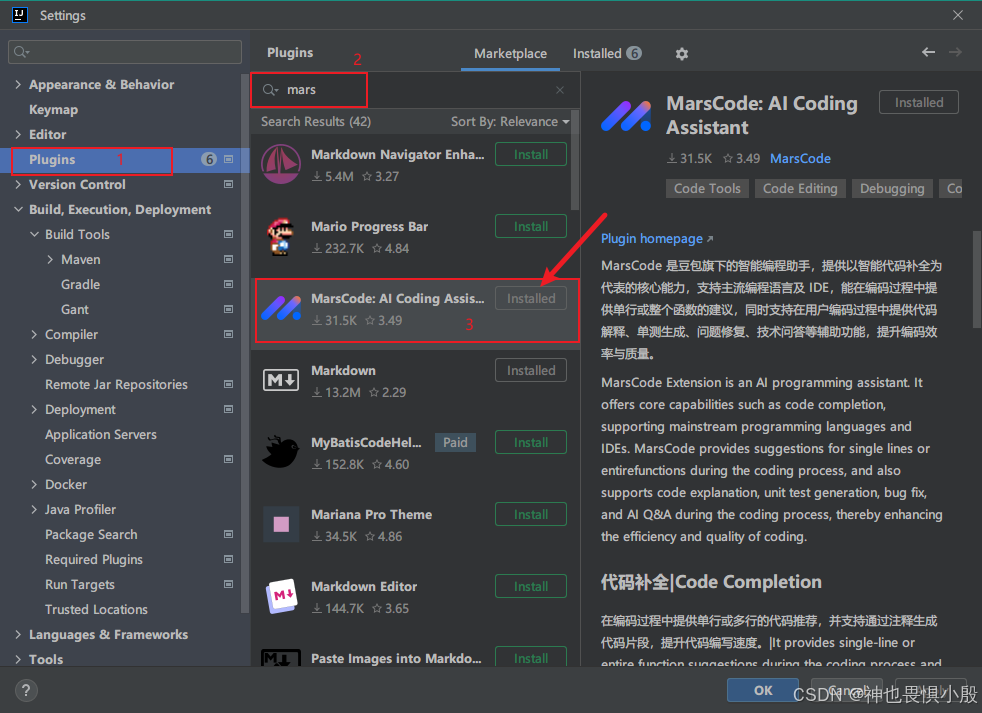Click the Debugging tag
The height and width of the screenshot is (713, 982).
892,189
